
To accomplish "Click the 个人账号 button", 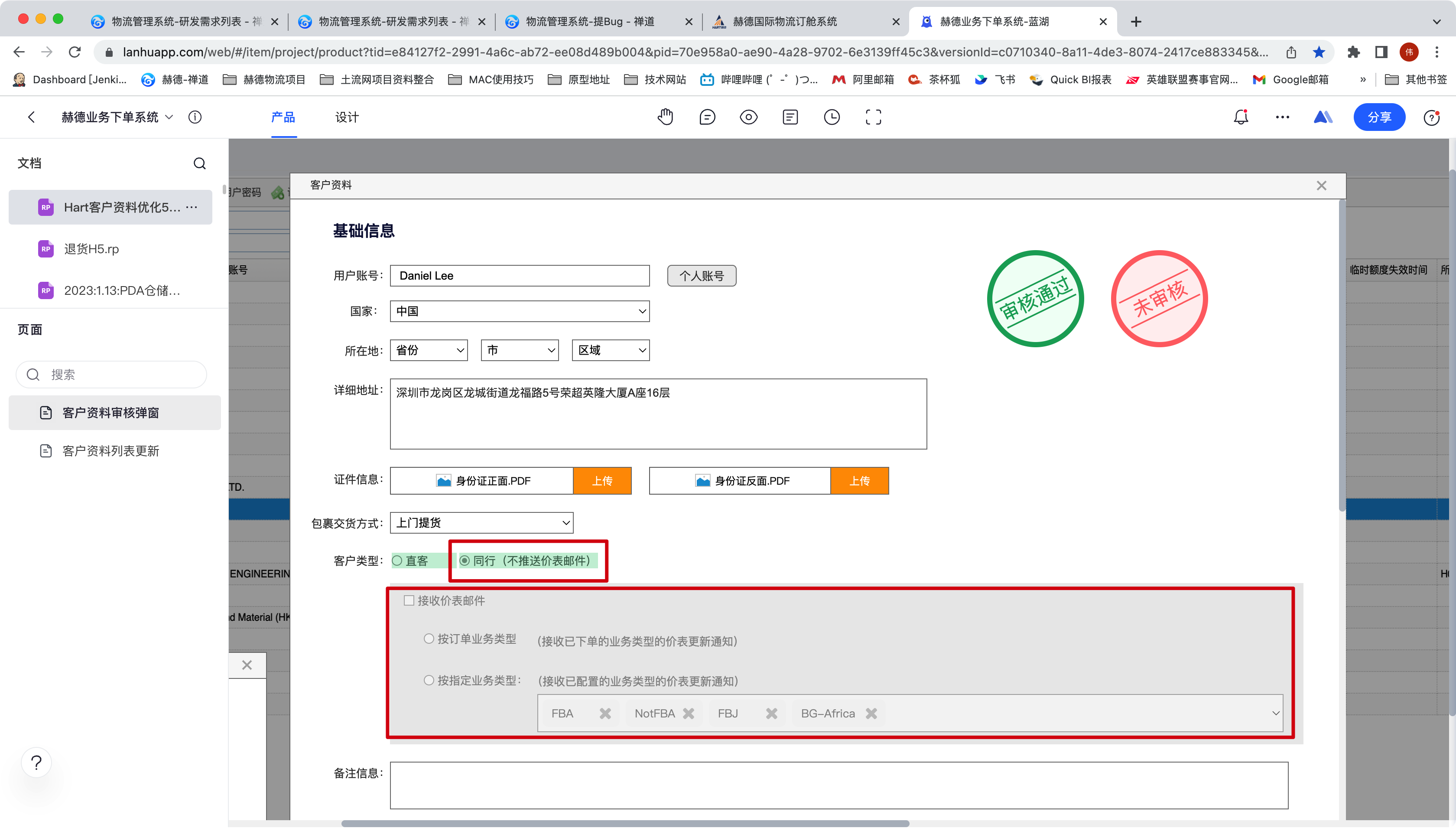I will 701,275.
